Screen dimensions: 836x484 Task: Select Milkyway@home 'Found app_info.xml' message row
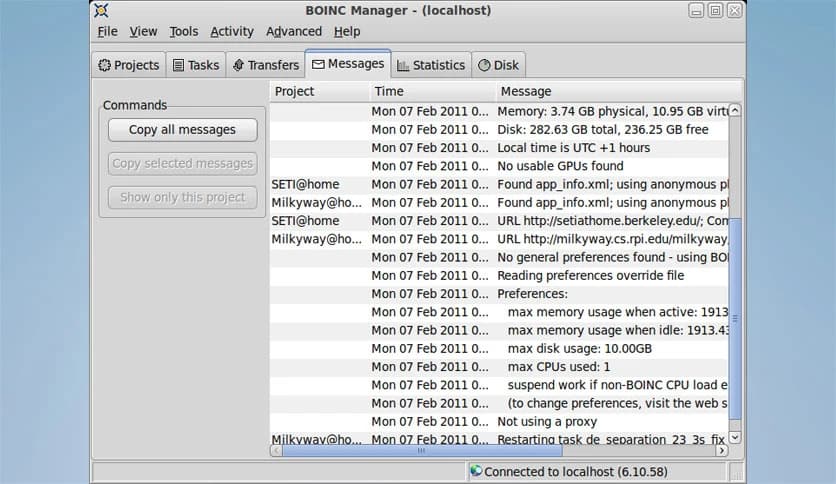499,203
